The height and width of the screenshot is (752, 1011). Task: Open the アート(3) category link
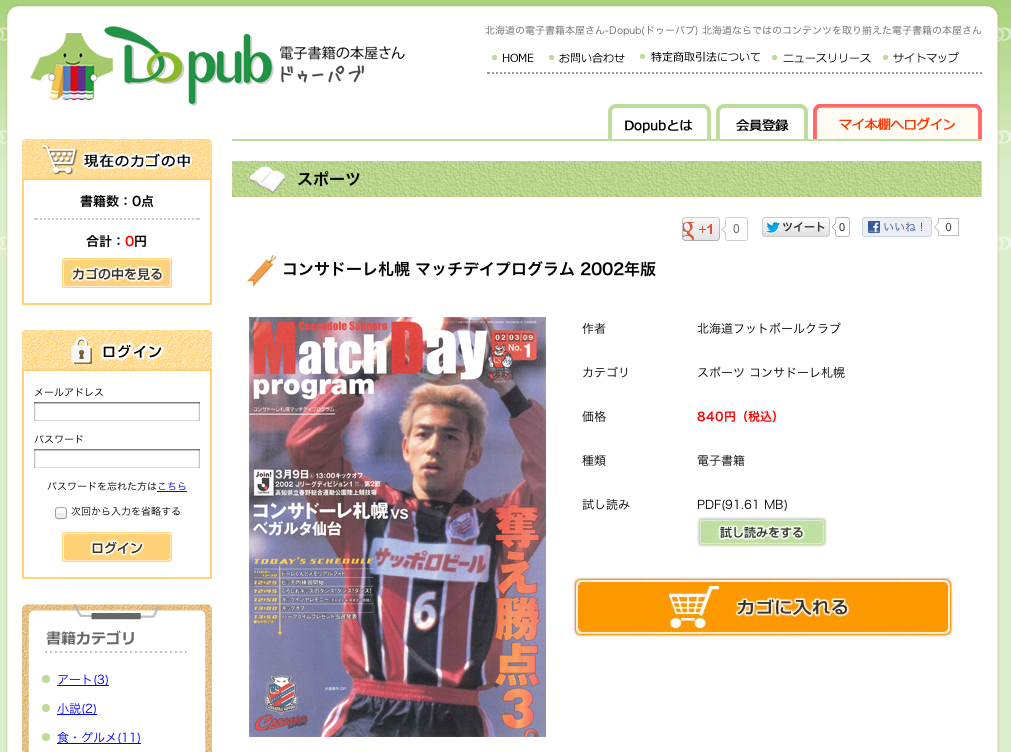pyautogui.click(x=83, y=679)
